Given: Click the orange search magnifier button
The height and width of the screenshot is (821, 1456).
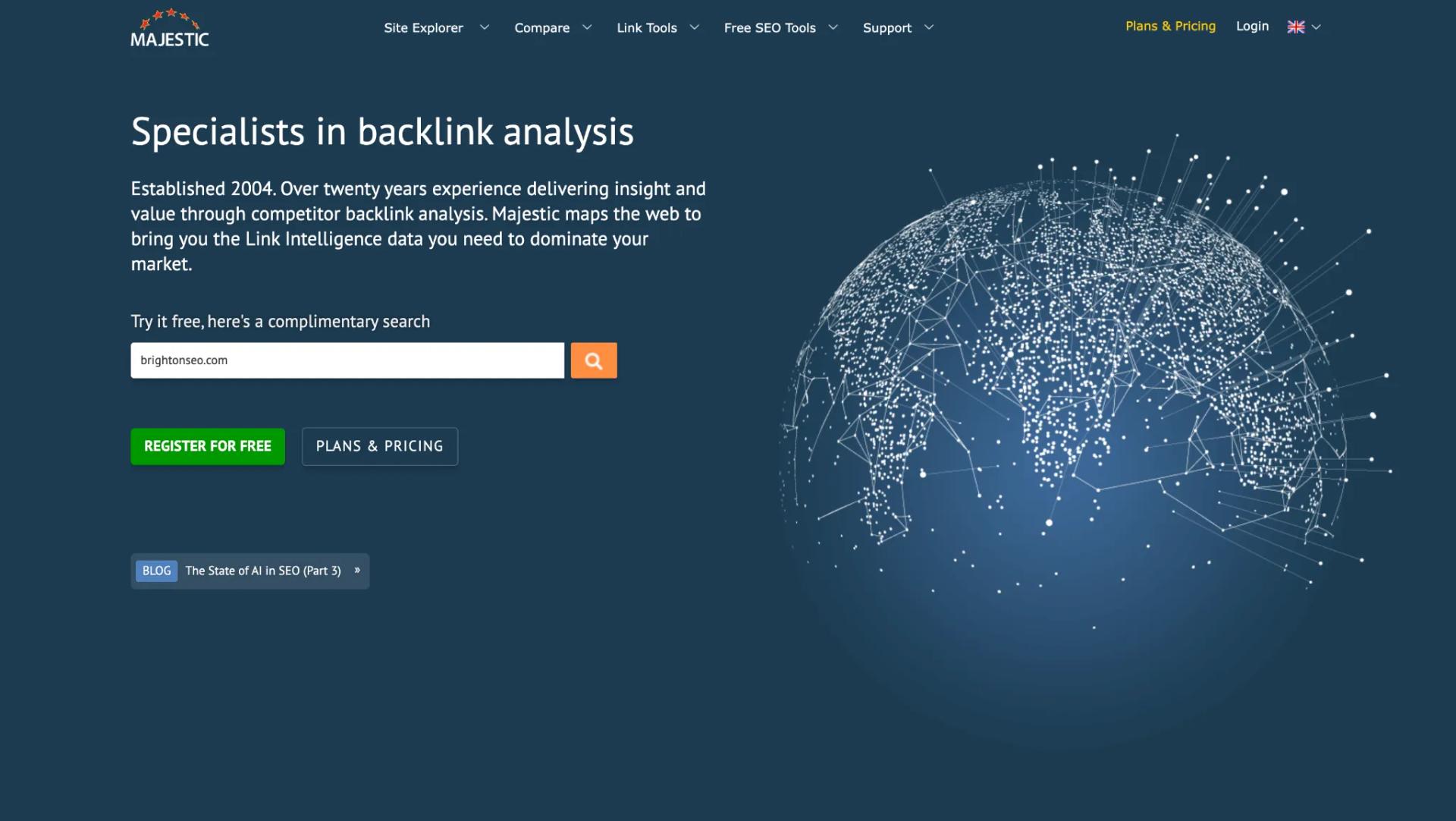Looking at the screenshot, I should (594, 360).
